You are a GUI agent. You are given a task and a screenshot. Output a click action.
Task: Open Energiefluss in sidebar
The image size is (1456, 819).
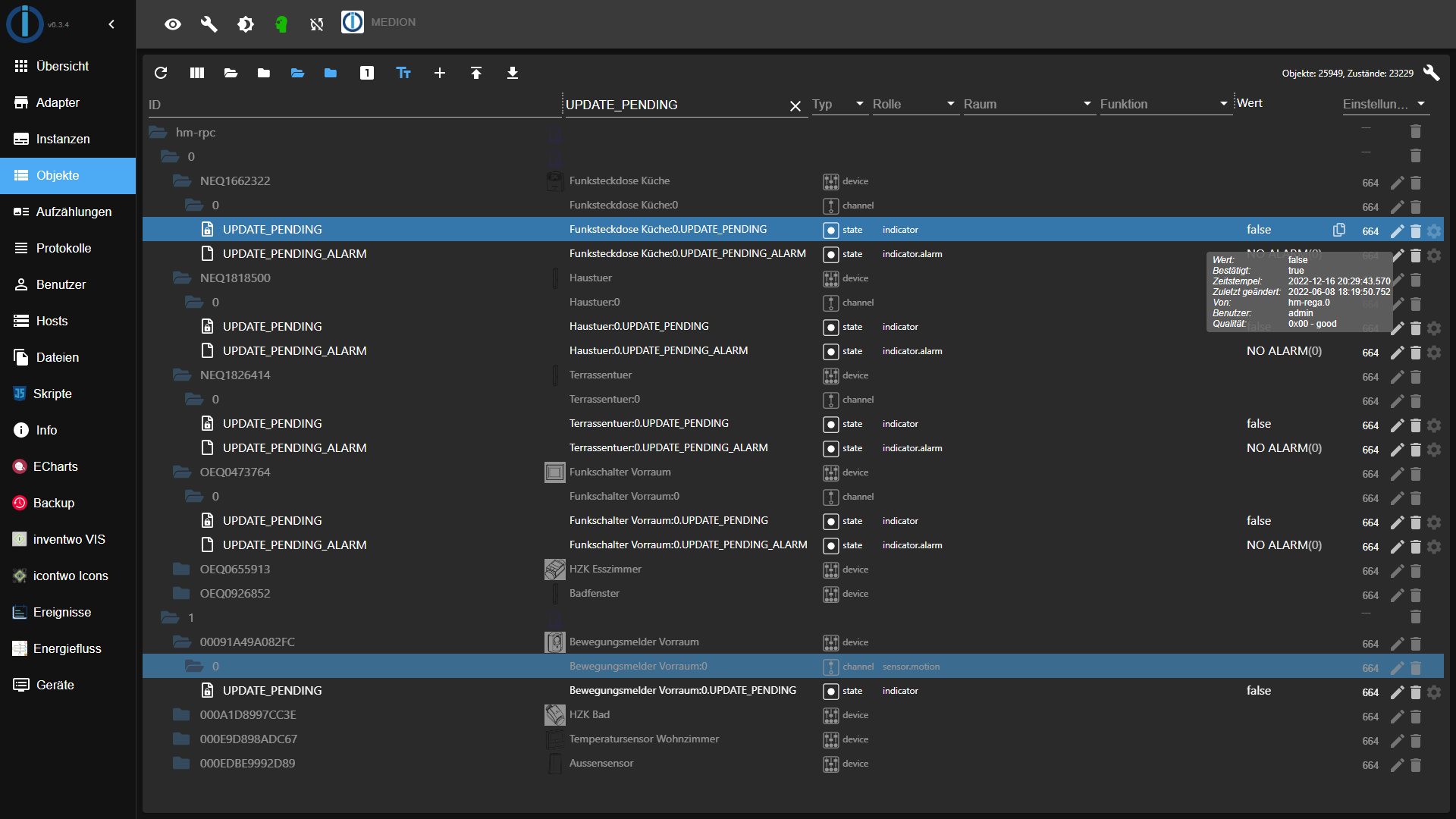pos(68,648)
